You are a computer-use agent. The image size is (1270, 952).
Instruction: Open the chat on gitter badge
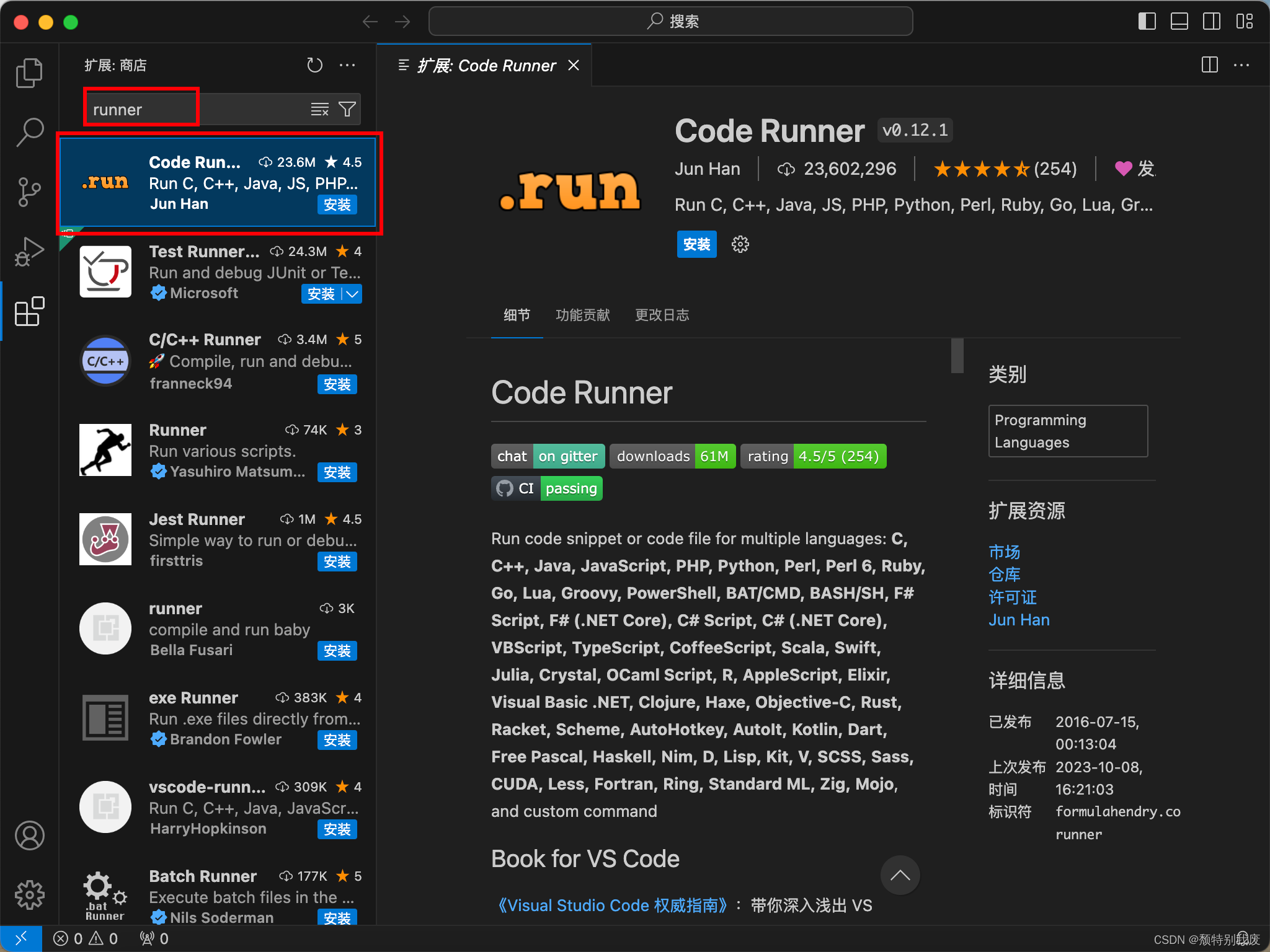click(x=548, y=456)
